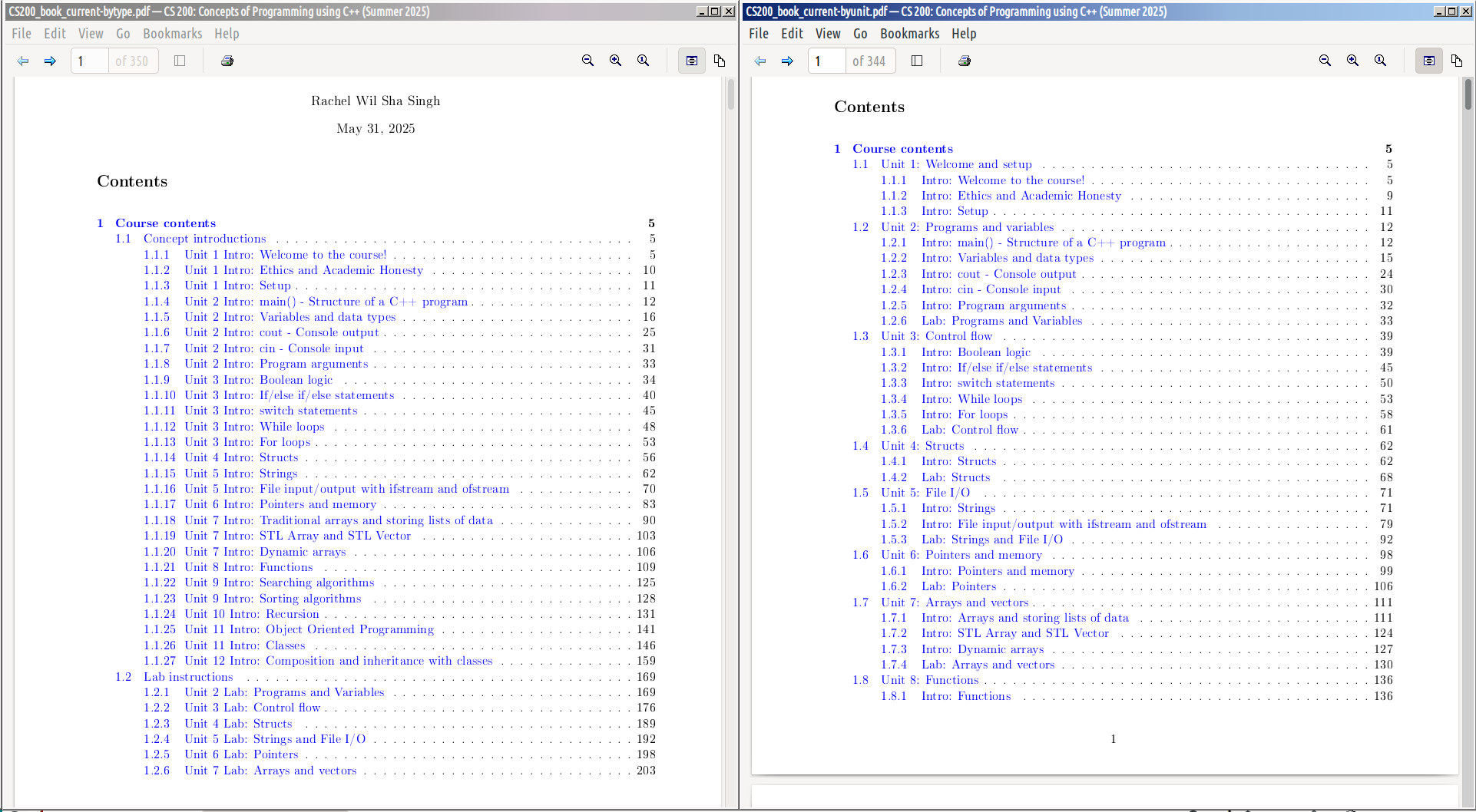Toggle facing pages in left bytype window
The width and height of the screenshot is (1476, 812).
point(720,61)
